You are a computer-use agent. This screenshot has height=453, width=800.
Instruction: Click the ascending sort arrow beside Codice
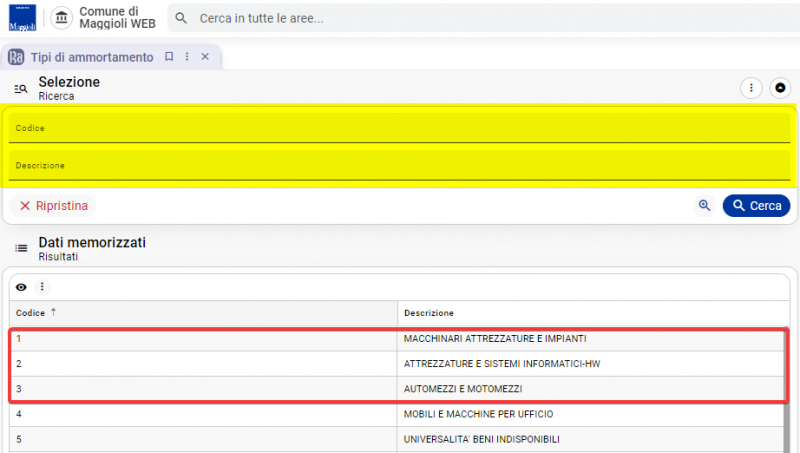pyautogui.click(x=54, y=312)
